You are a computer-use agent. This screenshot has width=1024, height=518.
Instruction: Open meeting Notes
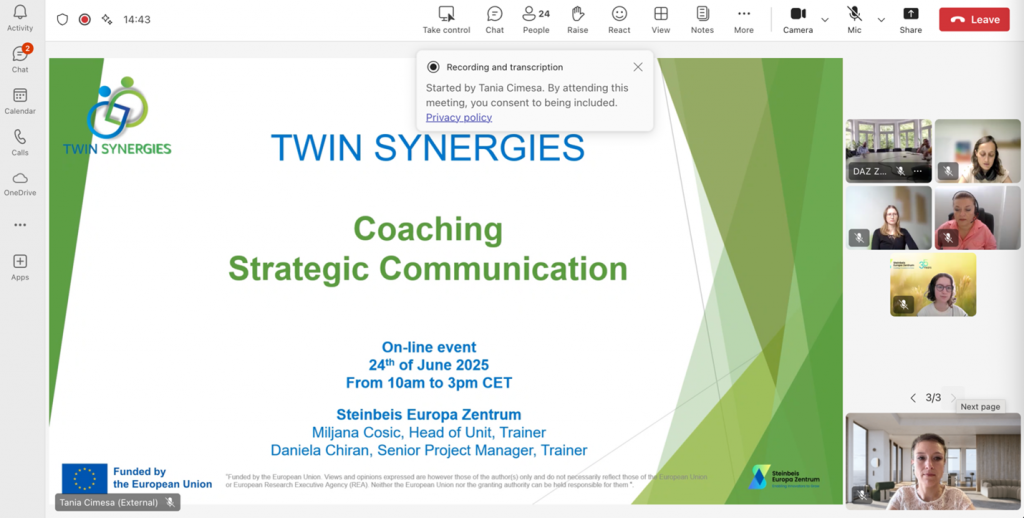pyautogui.click(x=702, y=20)
